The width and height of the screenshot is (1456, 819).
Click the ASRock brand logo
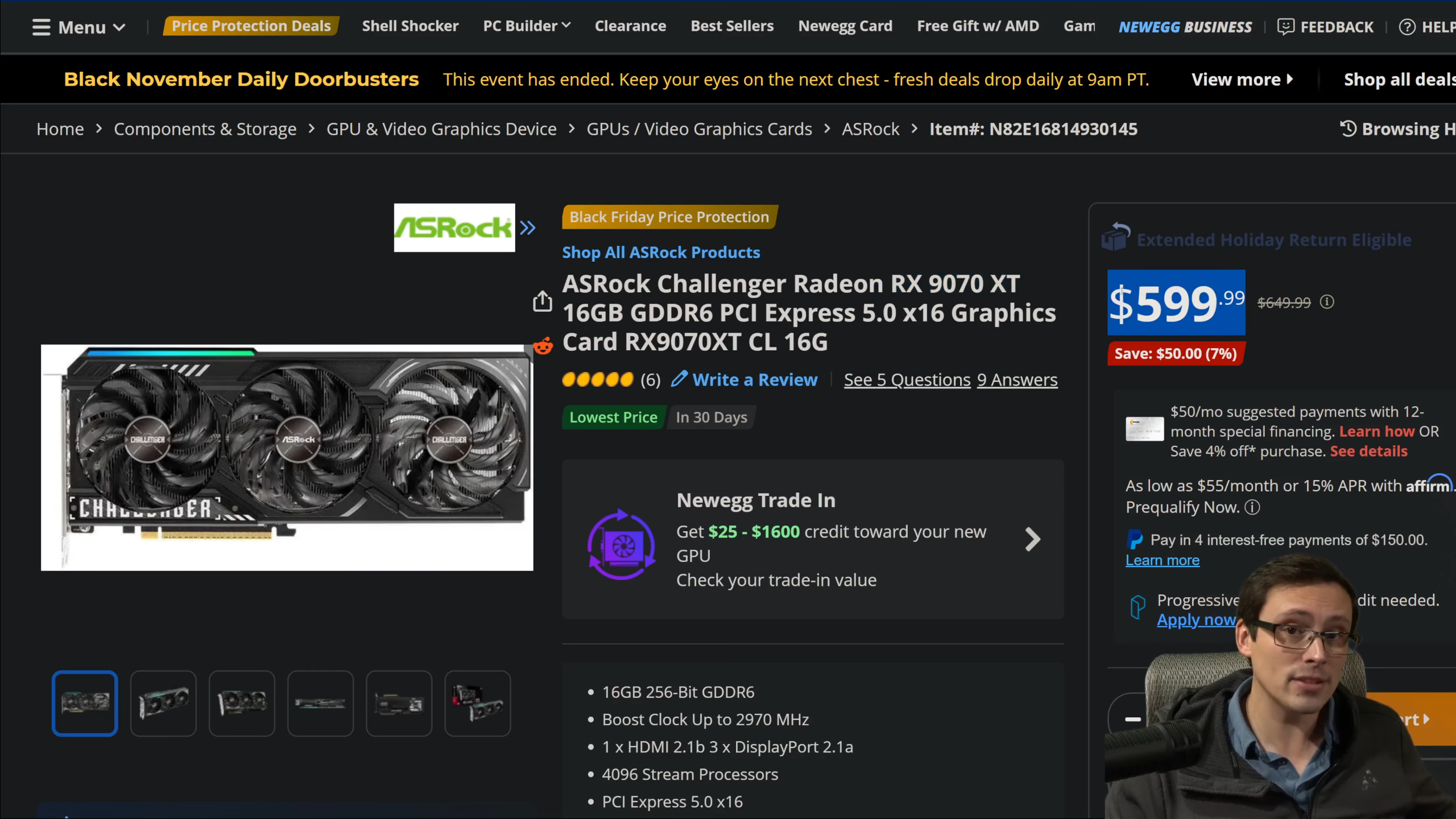(x=454, y=228)
